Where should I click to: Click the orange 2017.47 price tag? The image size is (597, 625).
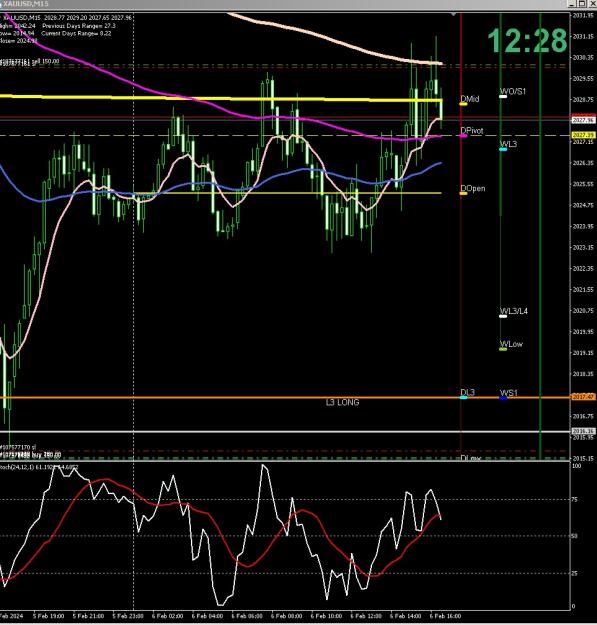pyautogui.click(x=583, y=397)
